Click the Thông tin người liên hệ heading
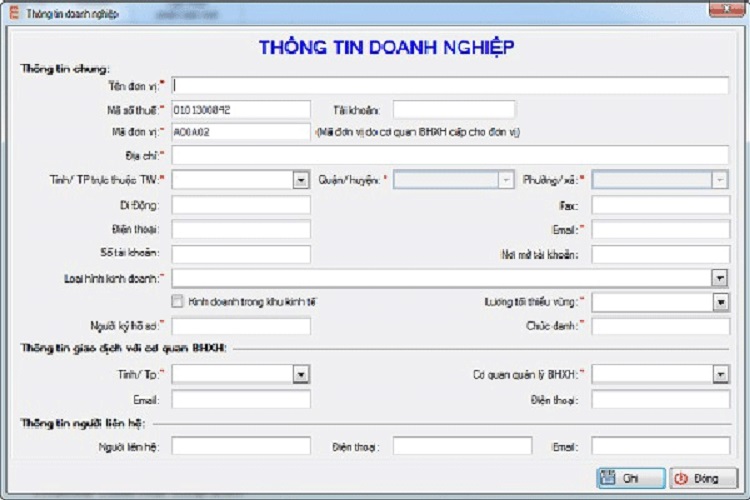Image resolution: width=750 pixels, height=500 pixels. [x=82, y=423]
